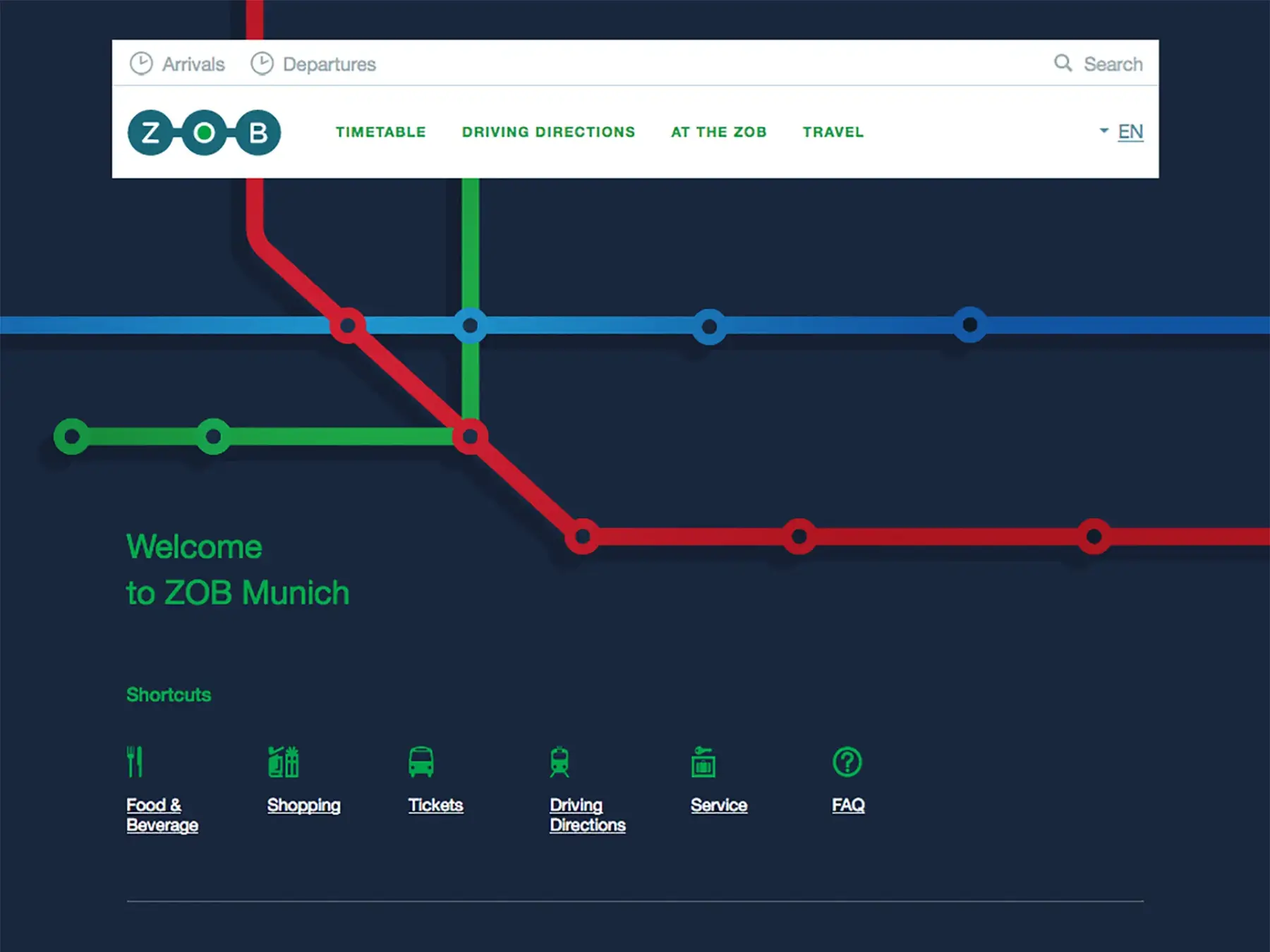Select the Food & Beverage fork-knife icon
The width and height of the screenshot is (1270, 952).
[x=135, y=762]
